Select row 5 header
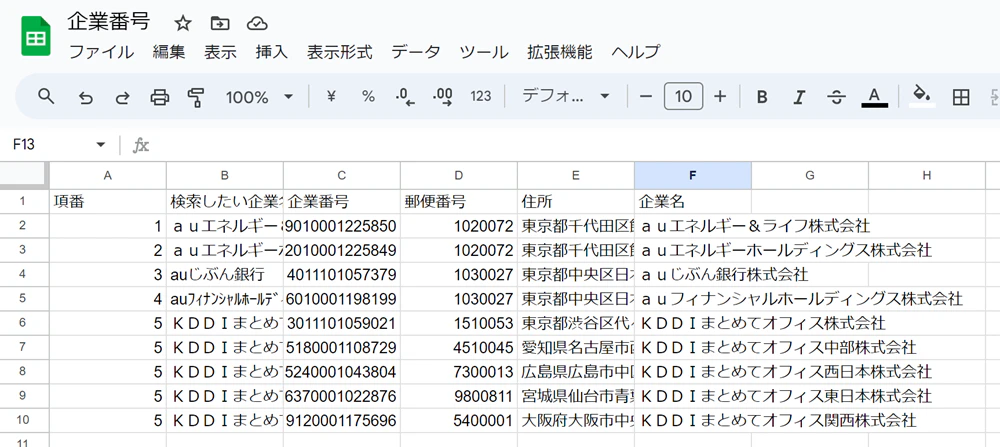The image size is (1000, 447). coord(24,298)
